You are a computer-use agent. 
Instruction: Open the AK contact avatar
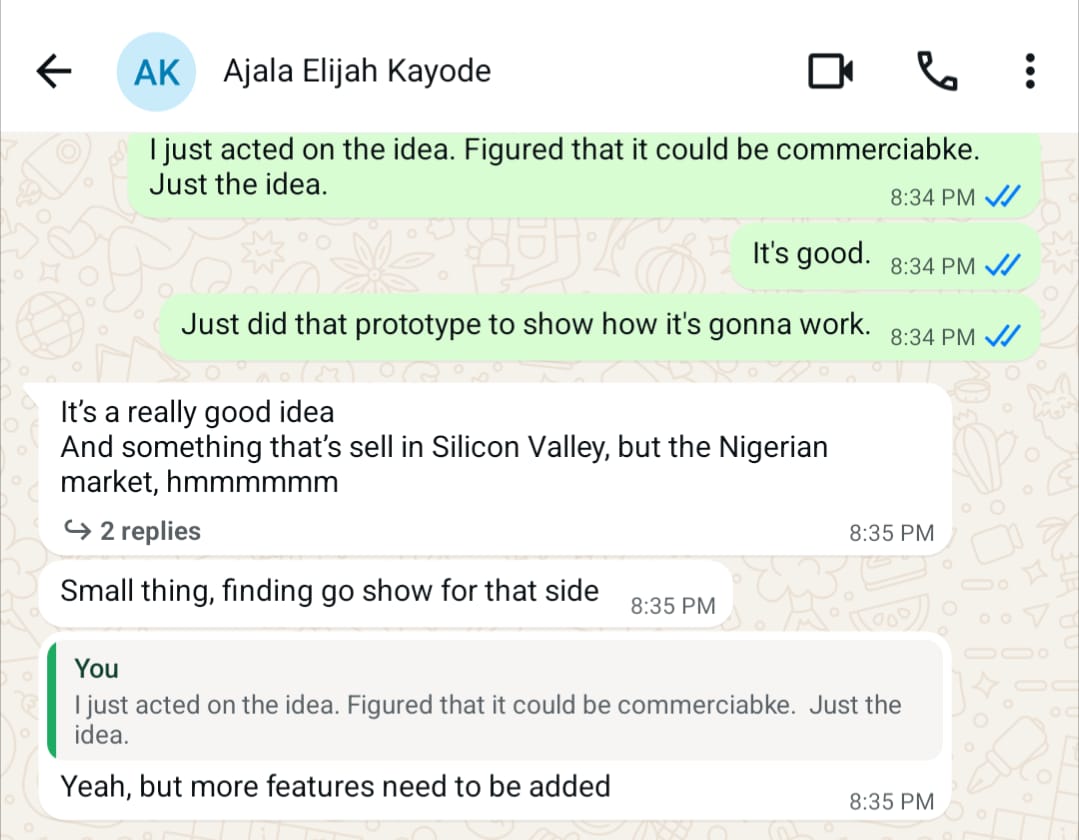(156, 70)
